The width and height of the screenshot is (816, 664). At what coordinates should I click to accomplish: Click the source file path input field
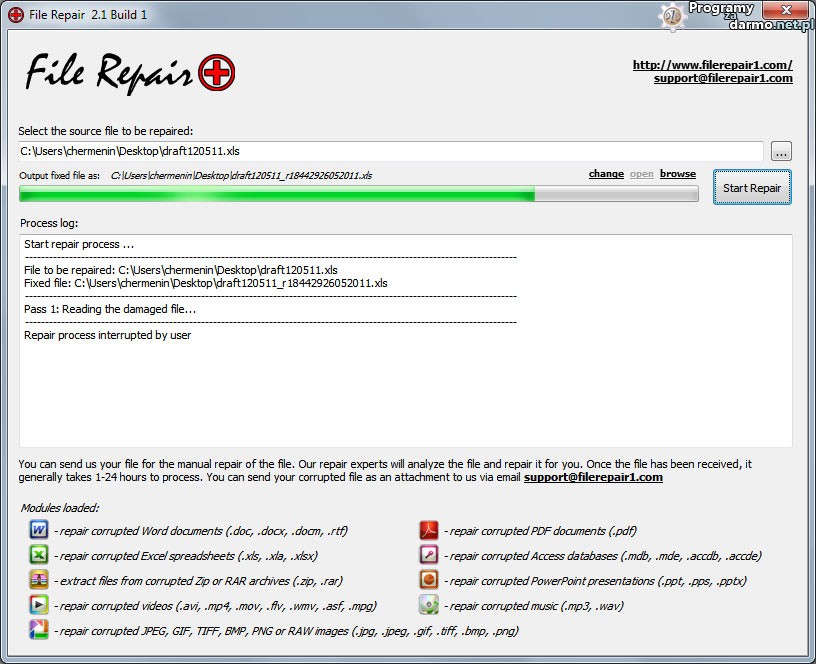390,152
